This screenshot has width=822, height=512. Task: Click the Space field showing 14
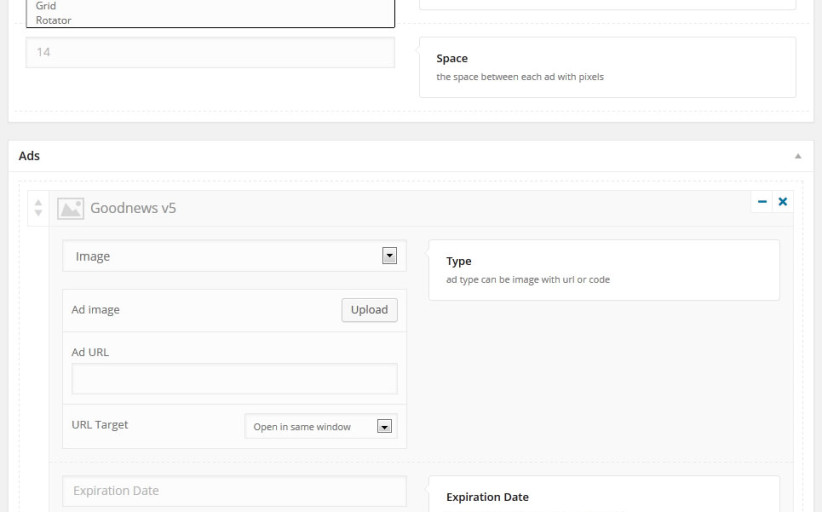coord(210,52)
